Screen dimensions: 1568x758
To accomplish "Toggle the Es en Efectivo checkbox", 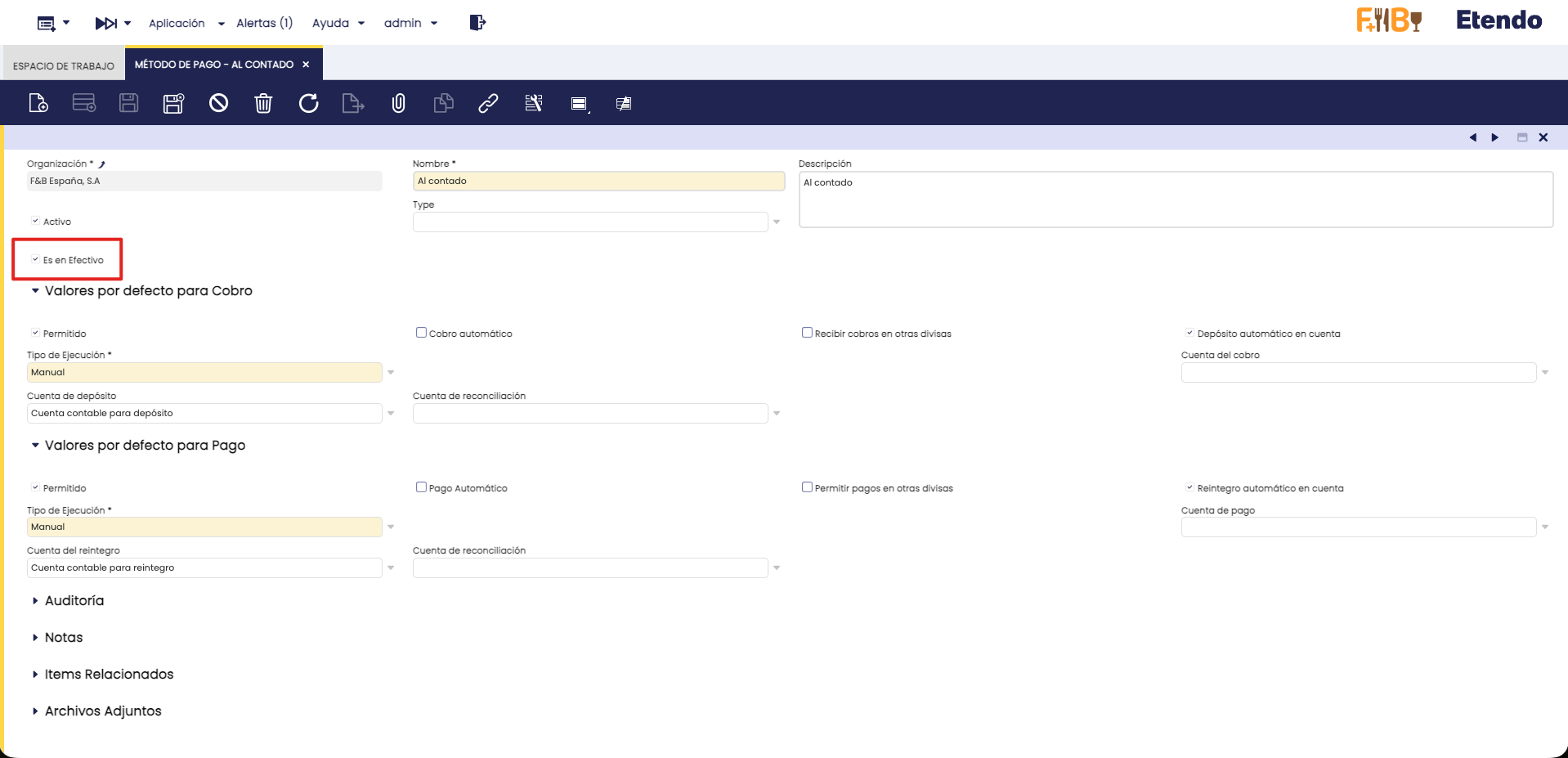I will click(x=35, y=260).
